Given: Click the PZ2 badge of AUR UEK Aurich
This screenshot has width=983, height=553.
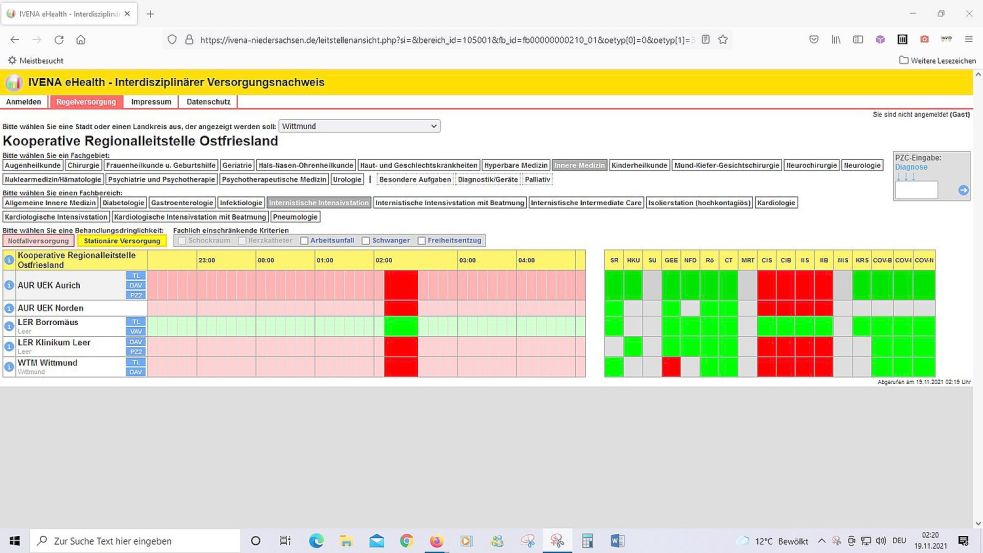Looking at the screenshot, I should coord(136,295).
